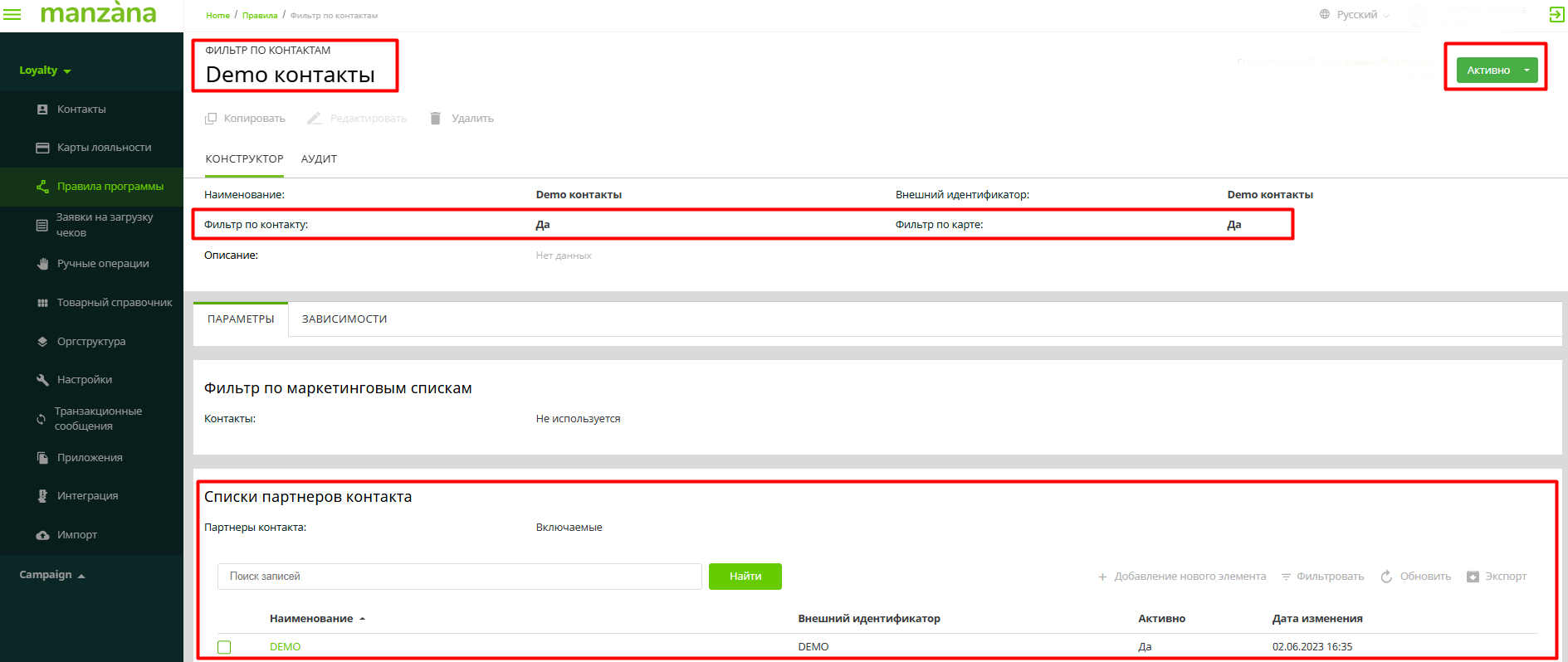This screenshot has height=662, width=1568.
Task: Click the Копировать copy icon
Action: (211, 119)
